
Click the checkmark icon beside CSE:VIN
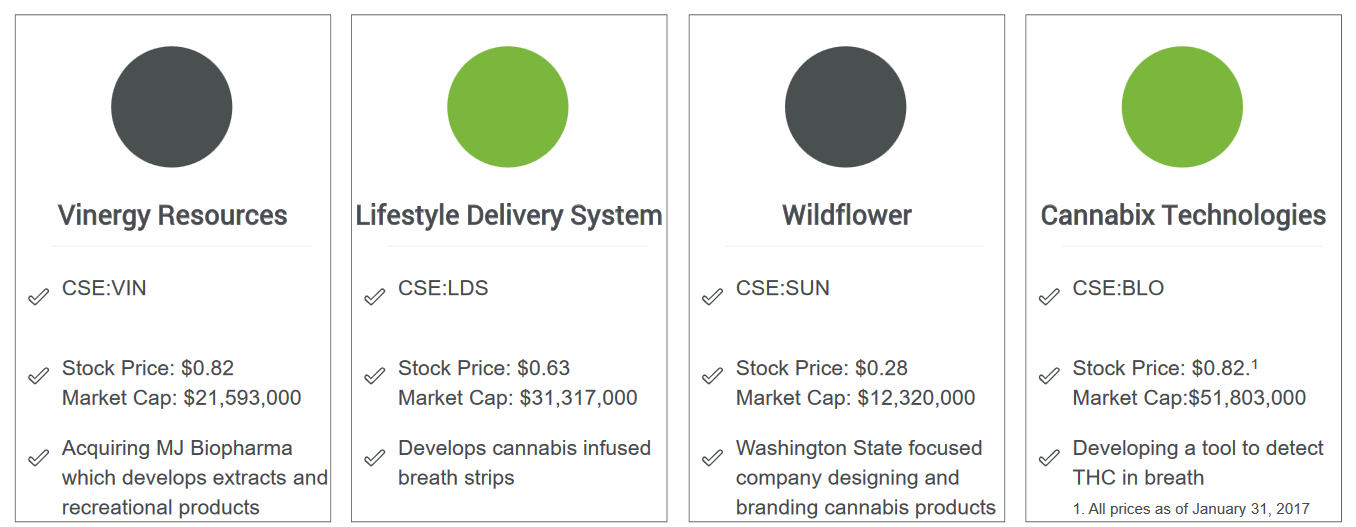pyautogui.click(x=38, y=297)
